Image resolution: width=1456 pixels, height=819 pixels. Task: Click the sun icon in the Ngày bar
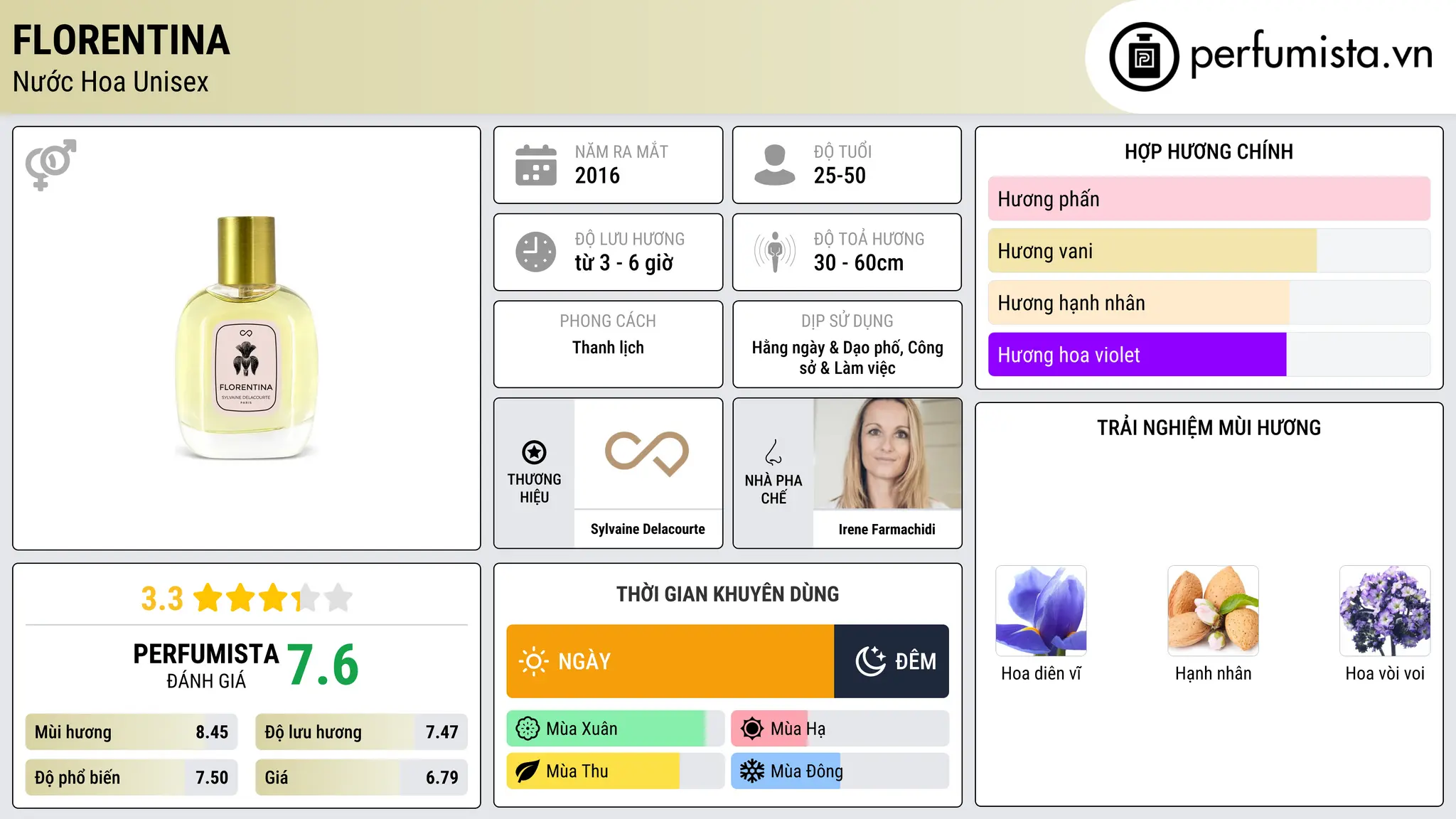(x=533, y=661)
